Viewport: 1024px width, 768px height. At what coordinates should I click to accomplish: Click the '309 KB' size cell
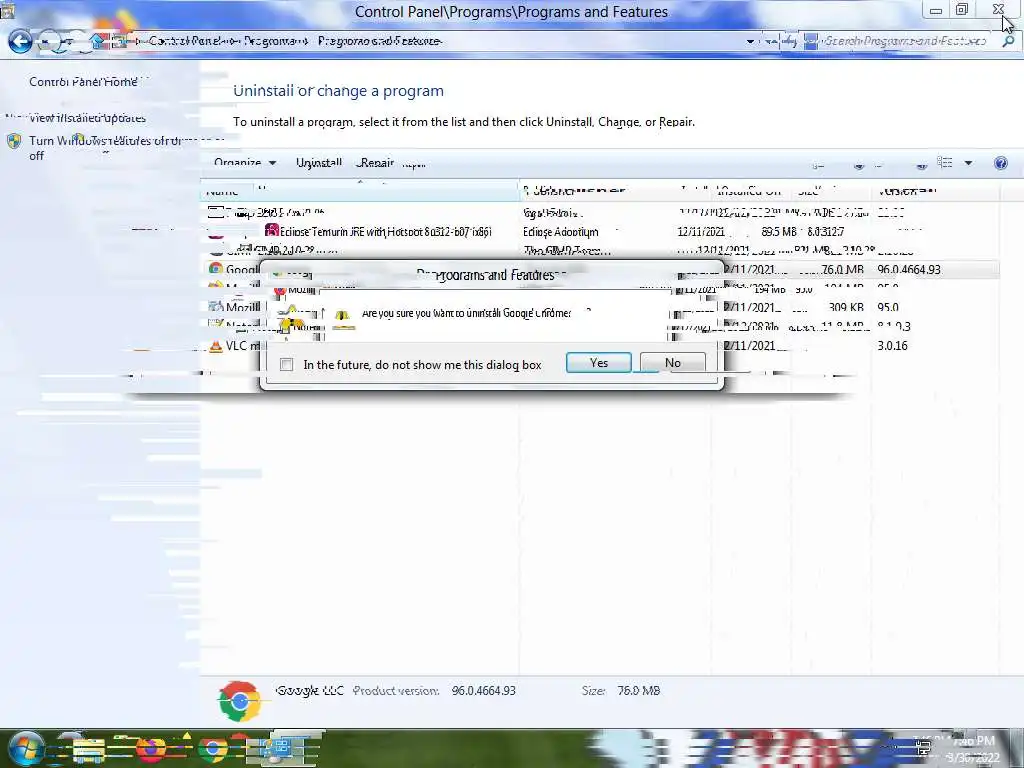(846, 307)
